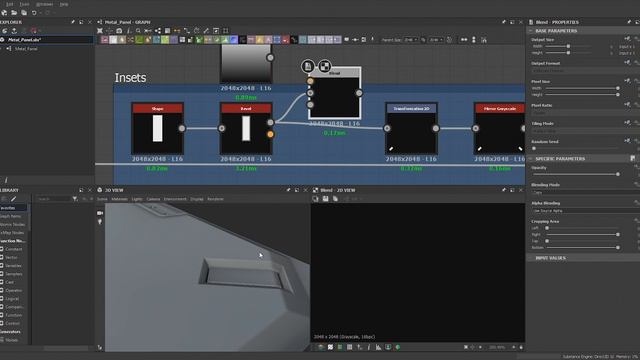The image size is (640, 360).
Task: Click the filter funnel icon in the Library panel
Action: (x=75, y=199)
